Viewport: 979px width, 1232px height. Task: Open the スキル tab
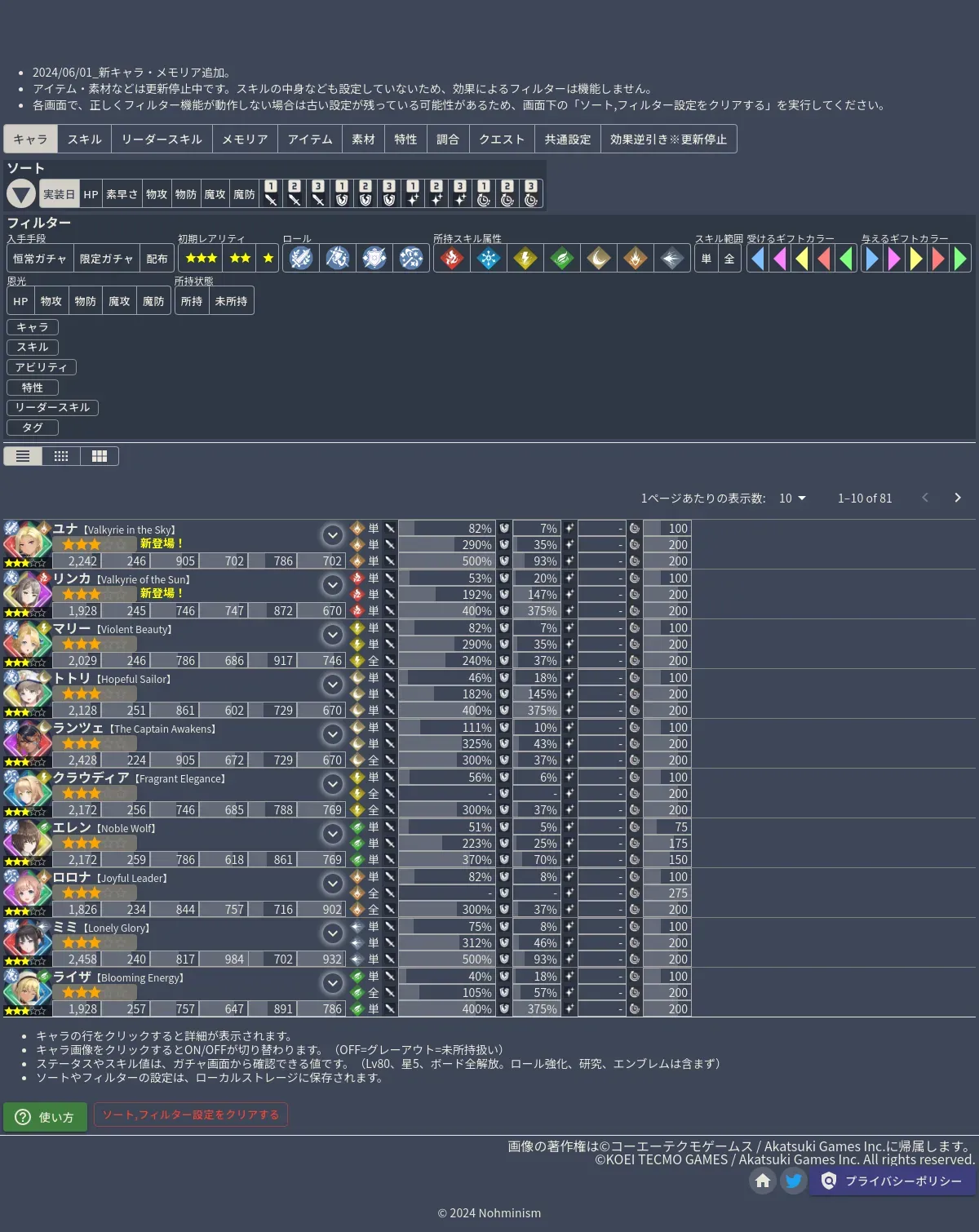coord(85,140)
